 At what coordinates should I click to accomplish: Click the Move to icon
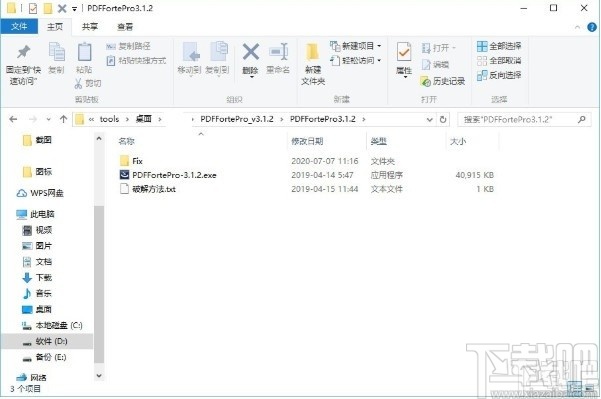[190, 52]
